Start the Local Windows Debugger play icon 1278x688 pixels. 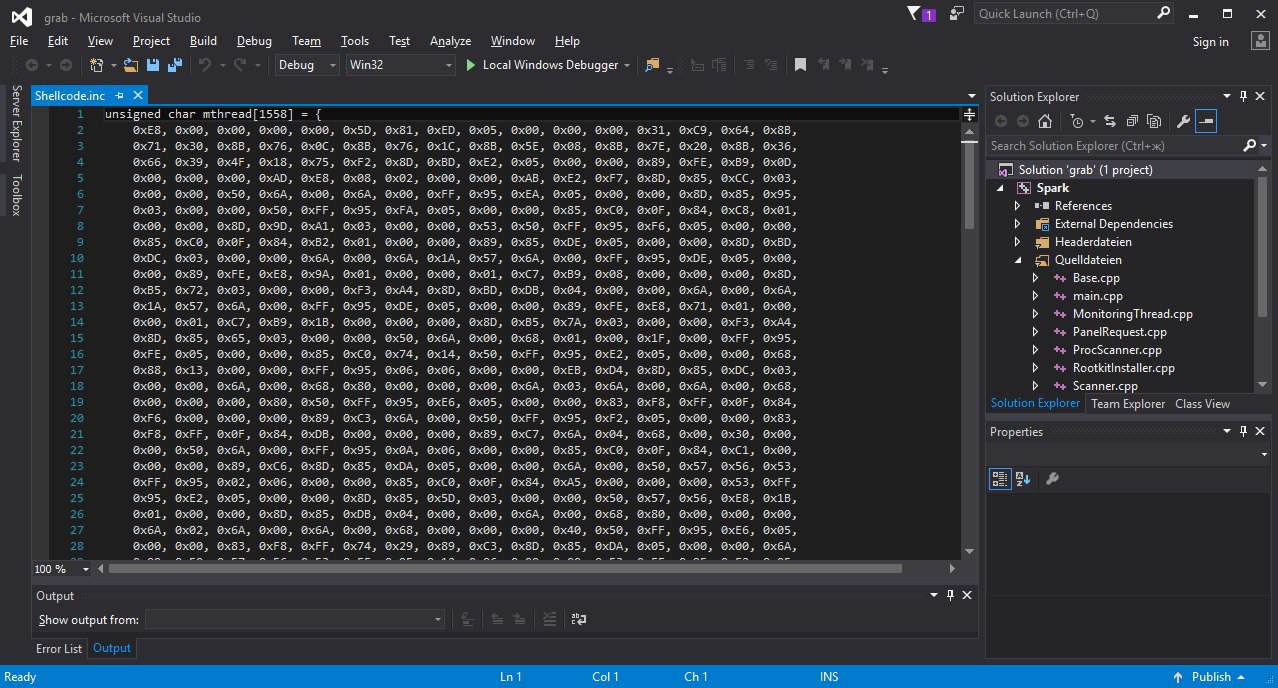tap(472, 65)
